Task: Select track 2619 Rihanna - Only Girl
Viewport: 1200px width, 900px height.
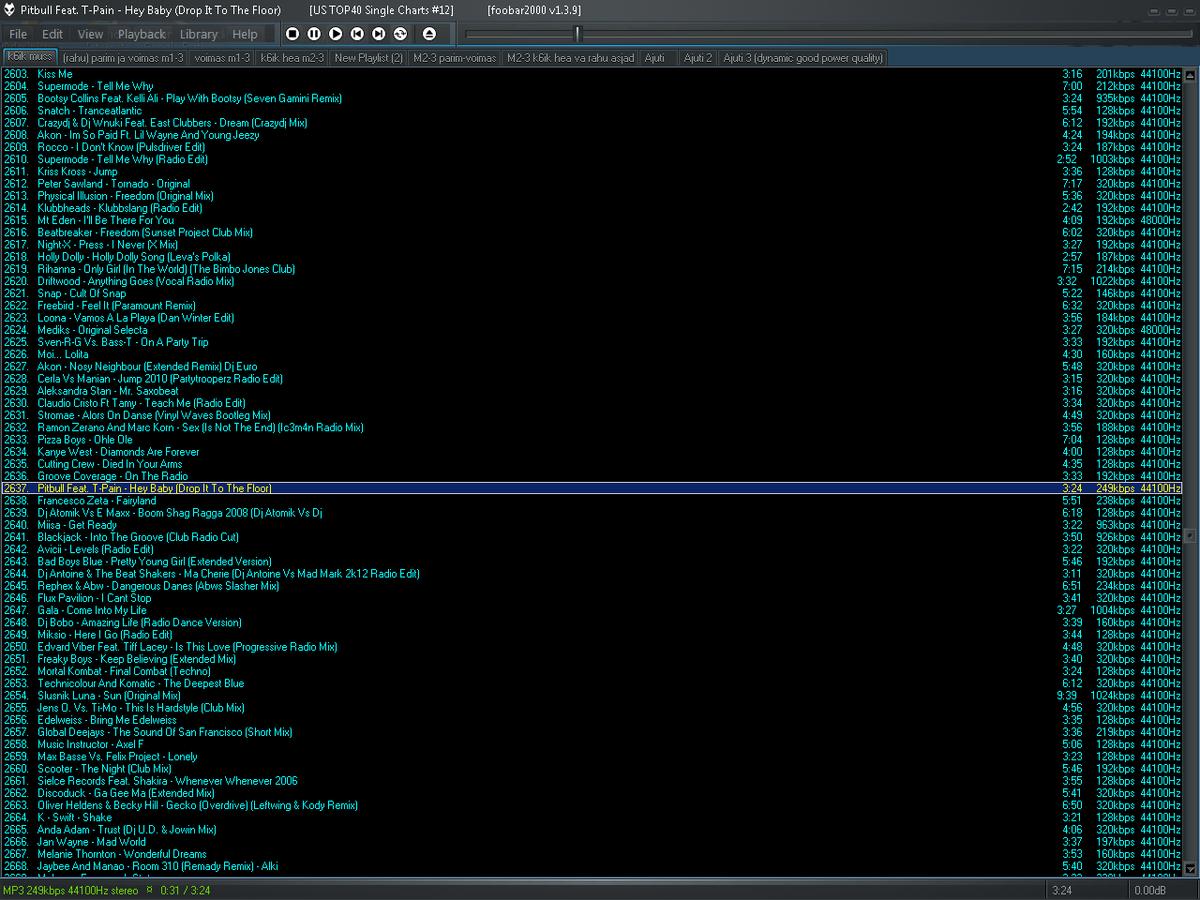Action: [166, 269]
